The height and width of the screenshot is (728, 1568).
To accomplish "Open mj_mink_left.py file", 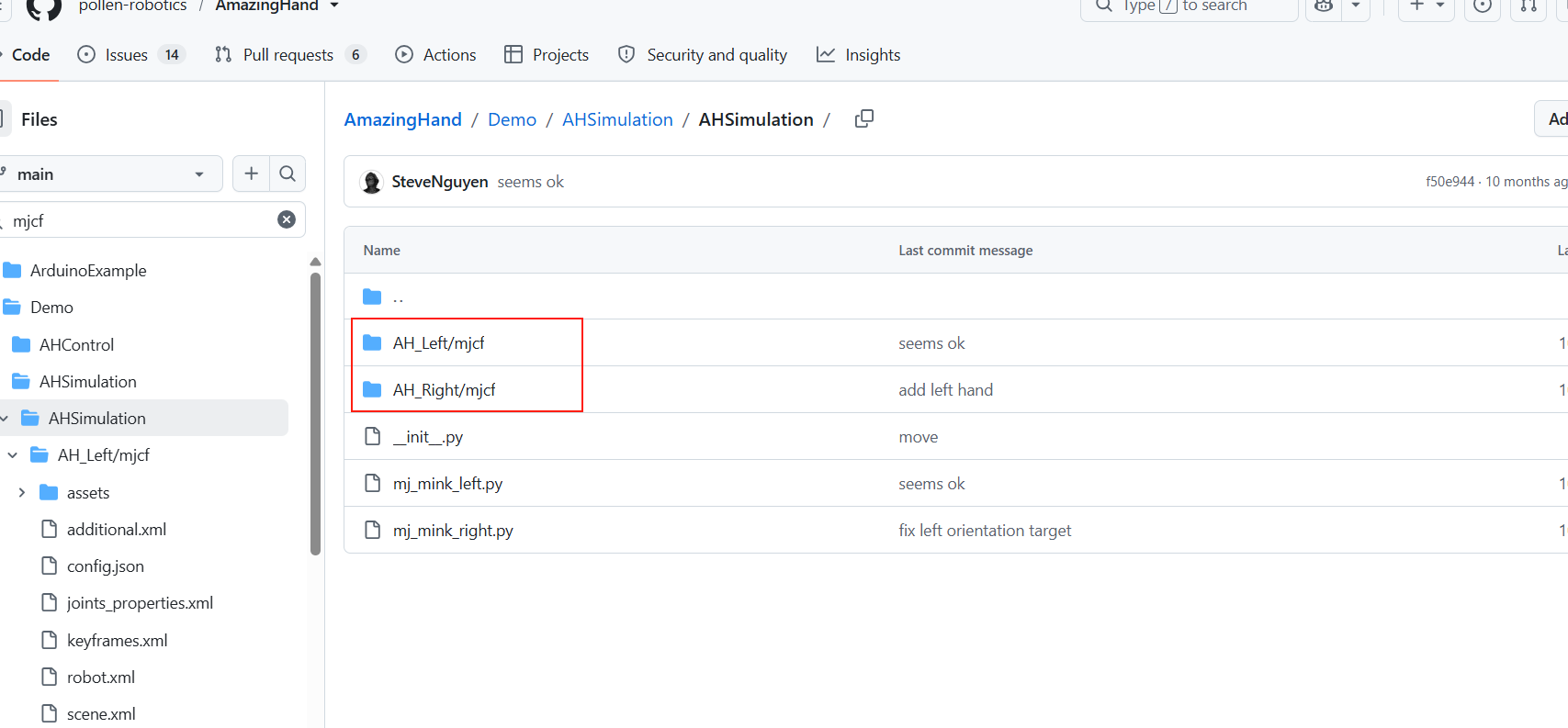I will click(447, 484).
